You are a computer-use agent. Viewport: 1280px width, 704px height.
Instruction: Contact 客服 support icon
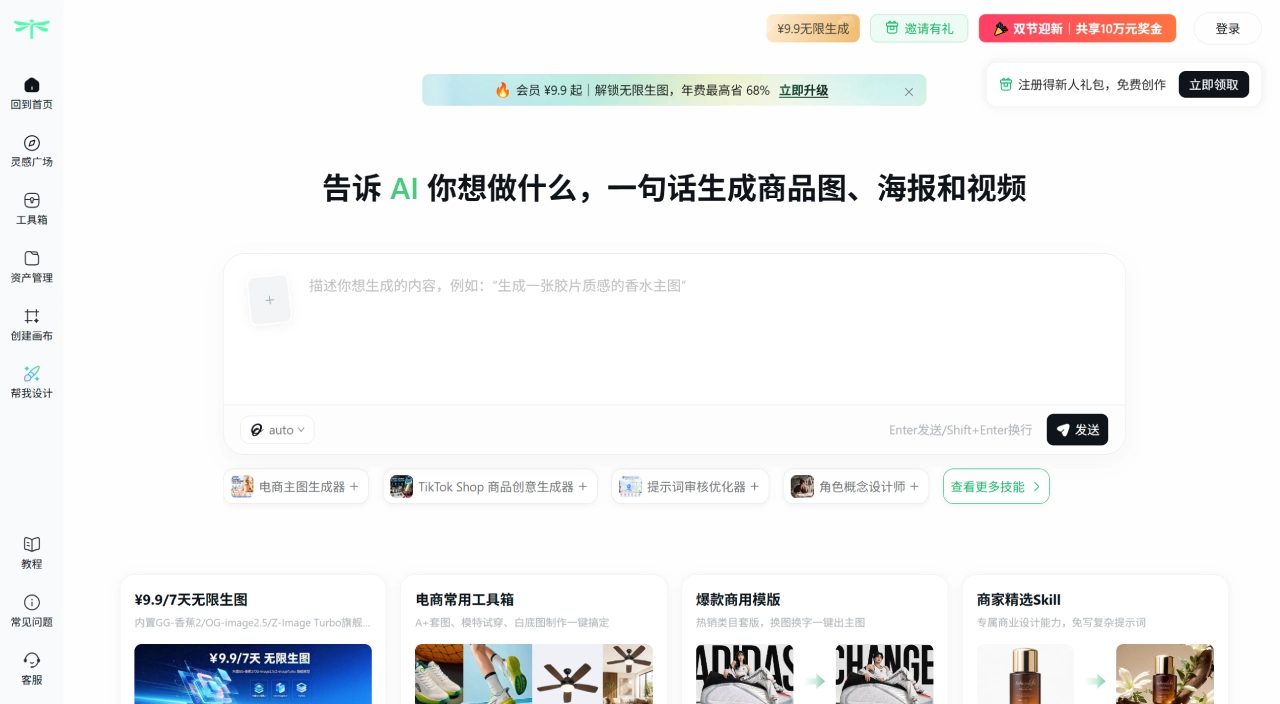tap(32, 660)
